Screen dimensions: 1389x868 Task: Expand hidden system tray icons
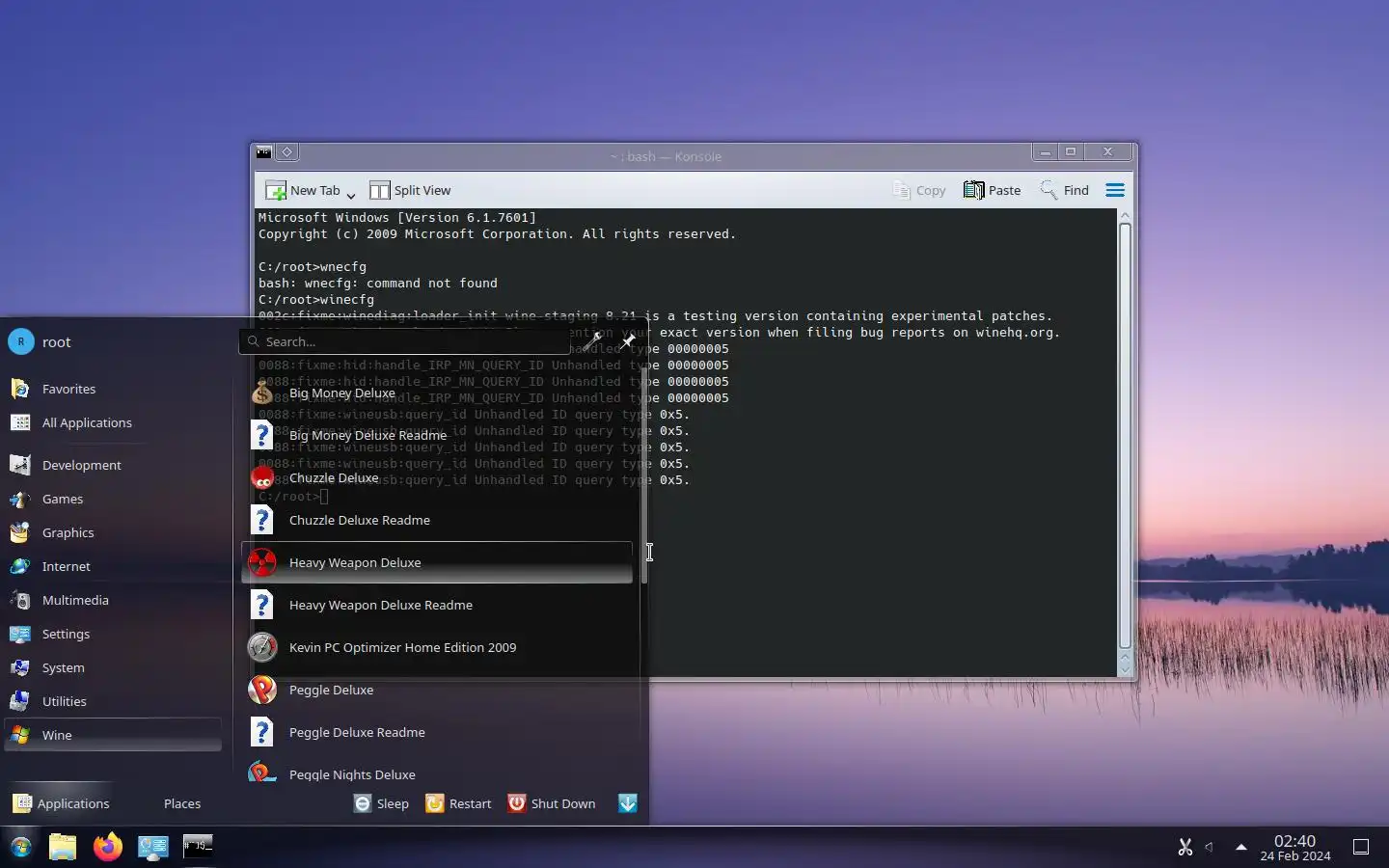[x=1240, y=847]
